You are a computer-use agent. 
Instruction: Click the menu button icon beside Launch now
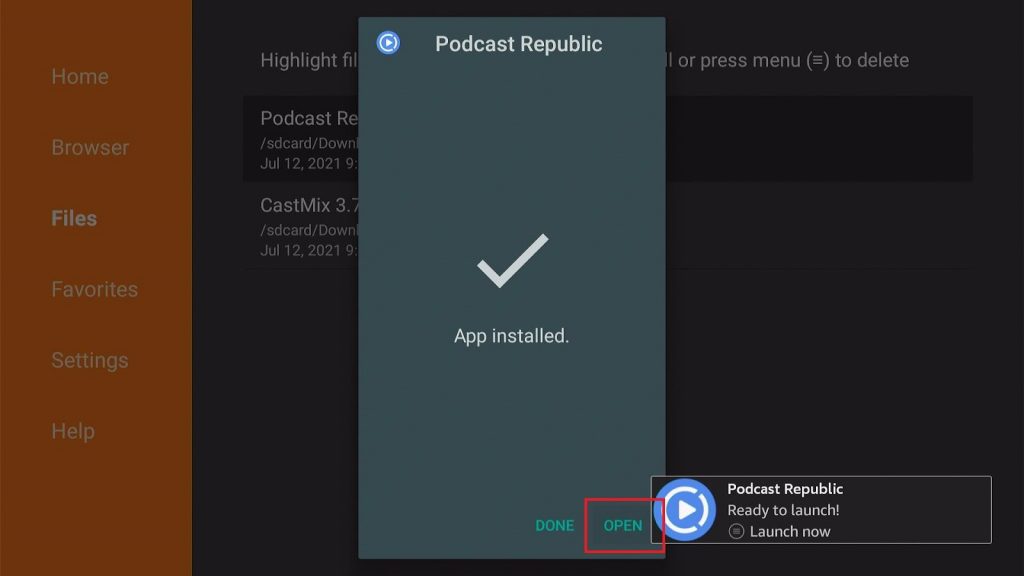tap(736, 532)
